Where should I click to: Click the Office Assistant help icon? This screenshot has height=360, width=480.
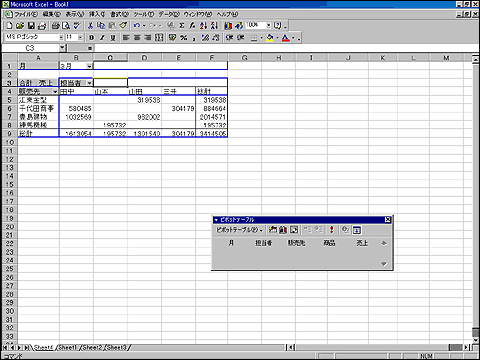click(278, 26)
